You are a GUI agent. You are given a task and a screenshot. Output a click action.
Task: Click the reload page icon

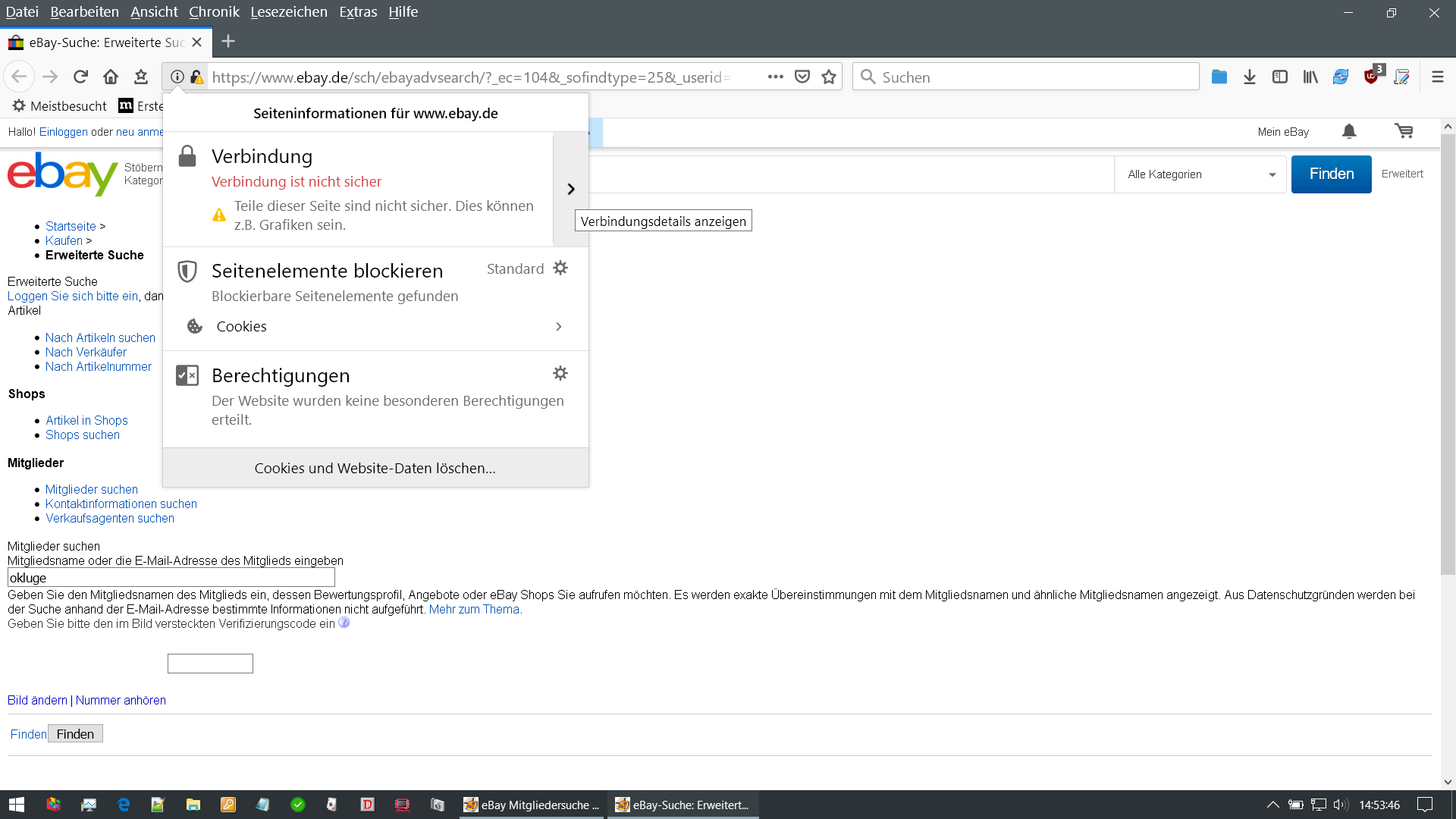(80, 77)
